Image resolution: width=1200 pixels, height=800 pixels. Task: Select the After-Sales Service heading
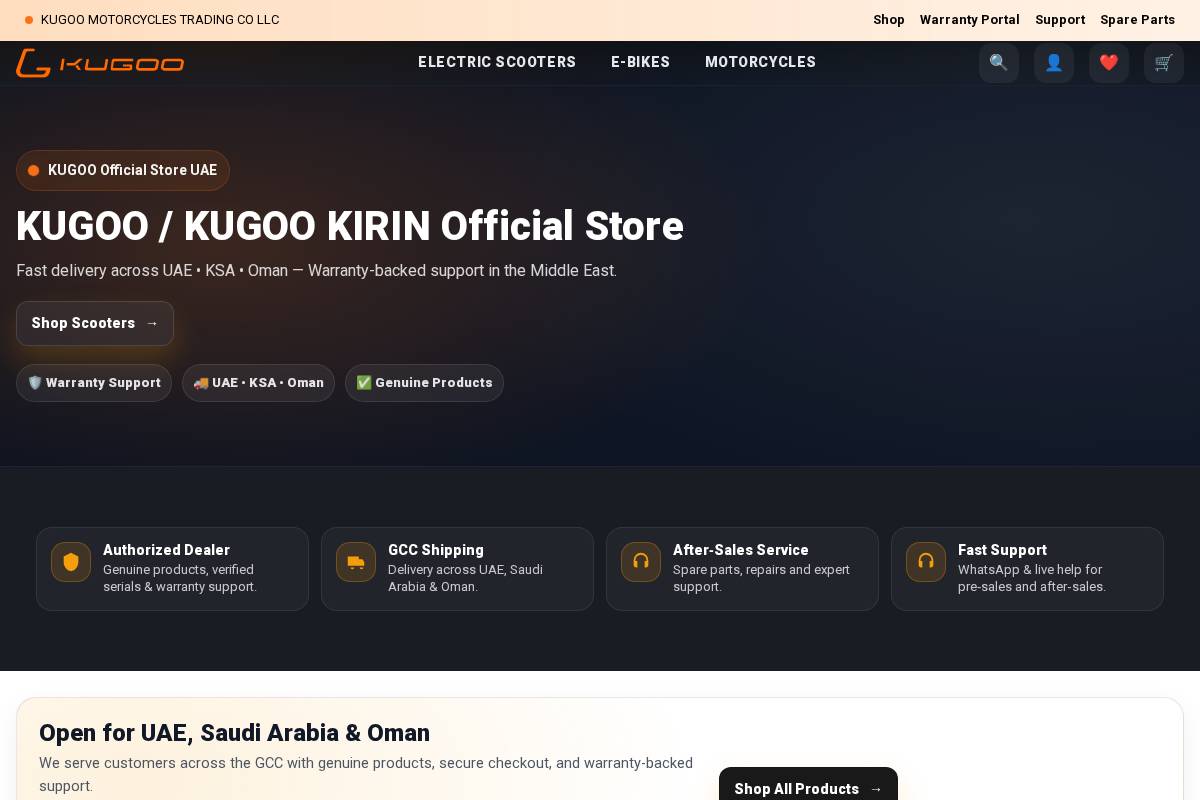coord(741,550)
